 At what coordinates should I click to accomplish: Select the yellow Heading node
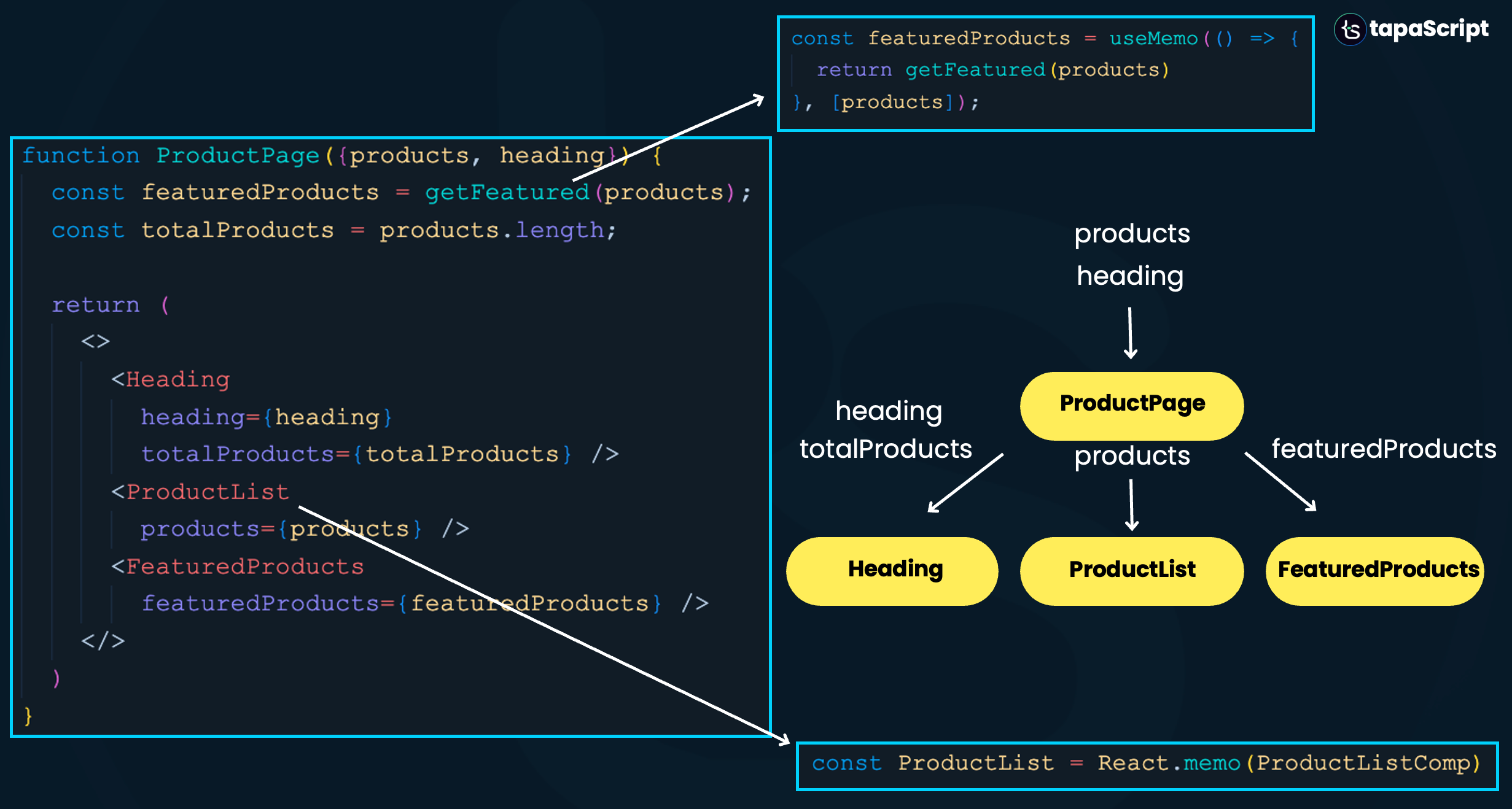894,570
